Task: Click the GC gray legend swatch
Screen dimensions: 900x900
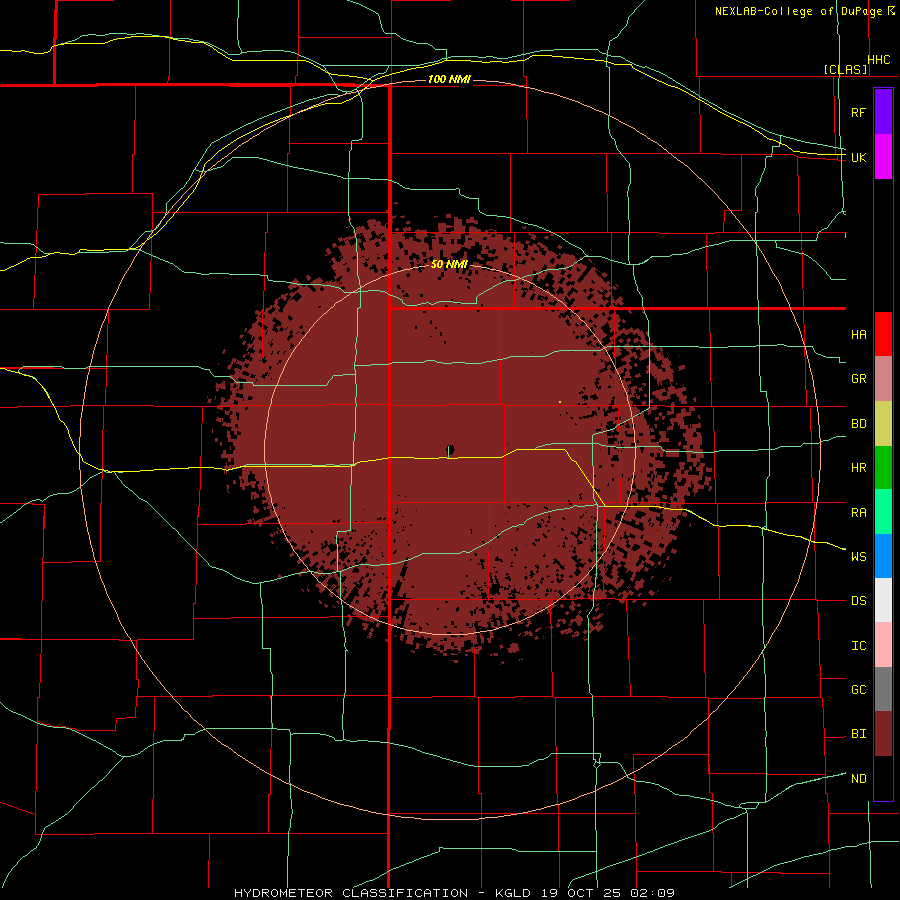Action: click(x=883, y=689)
